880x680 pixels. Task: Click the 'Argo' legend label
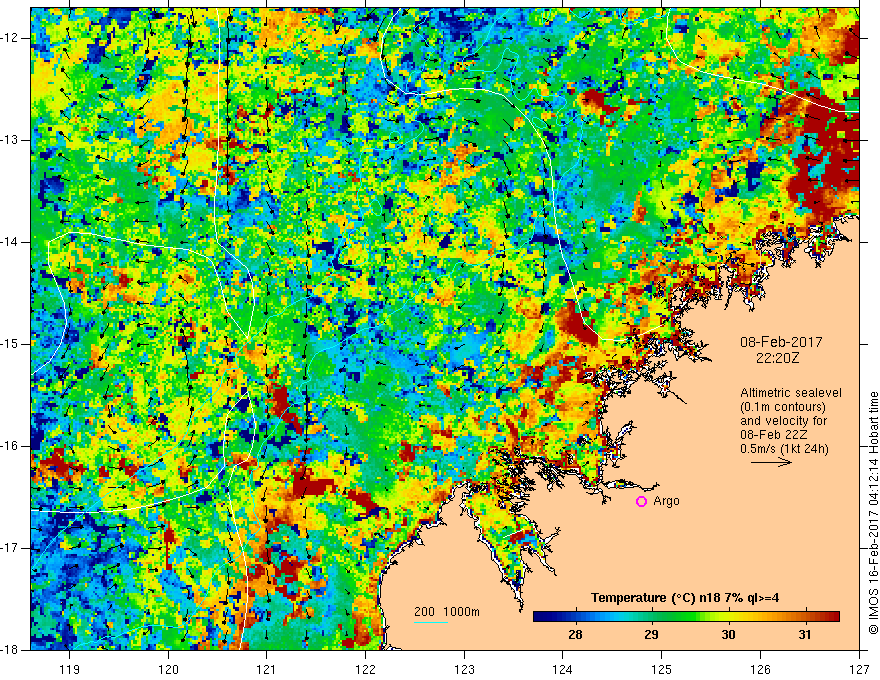(x=666, y=501)
